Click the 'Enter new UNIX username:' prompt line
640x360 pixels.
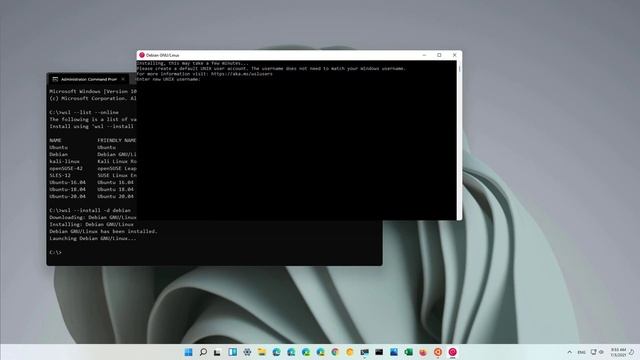[x=169, y=79]
